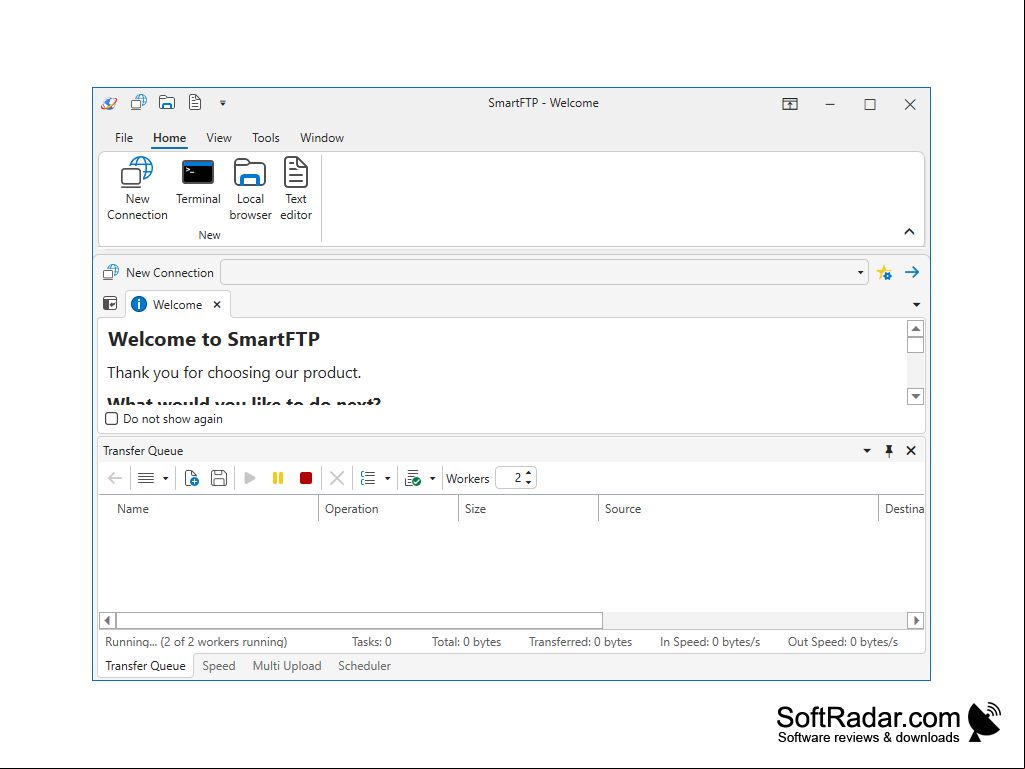Click the favorites star icon
The image size is (1025, 769).
(884, 273)
